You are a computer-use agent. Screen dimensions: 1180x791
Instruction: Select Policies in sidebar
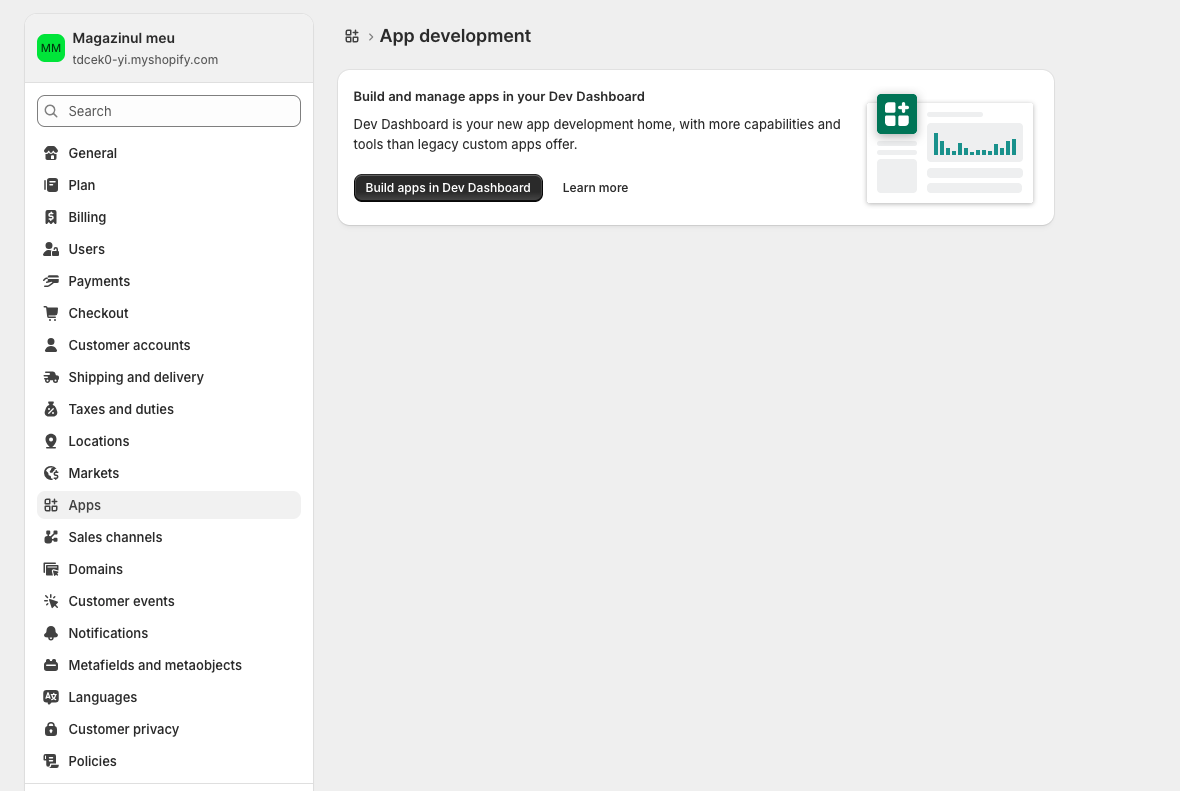[x=169, y=761]
